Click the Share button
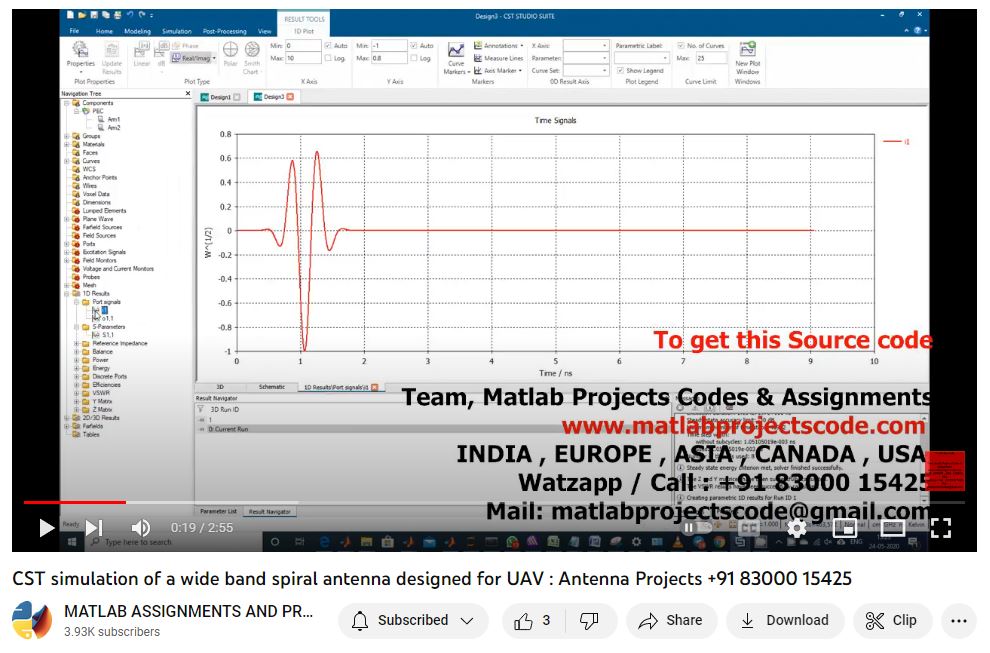This screenshot has height=653, width=990. [x=671, y=620]
